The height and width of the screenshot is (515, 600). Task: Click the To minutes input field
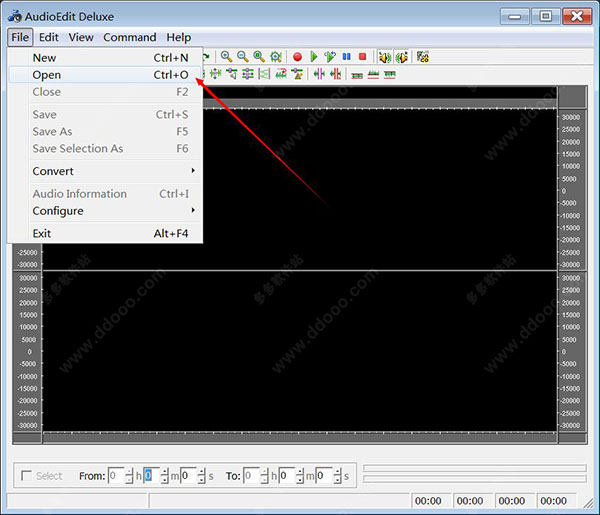pos(287,476)
